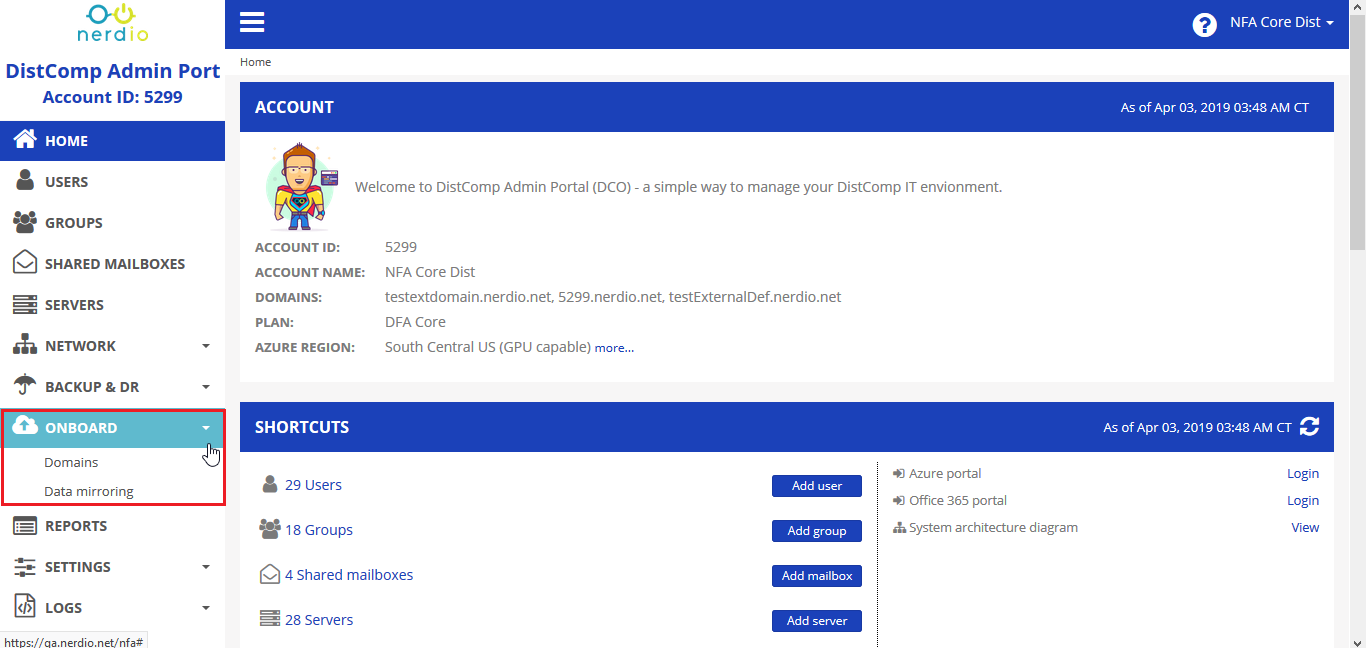Viewport: 1366px width, 648px height.
Task: Click the DFA Core plan value
Action: (x=415, y=322)
